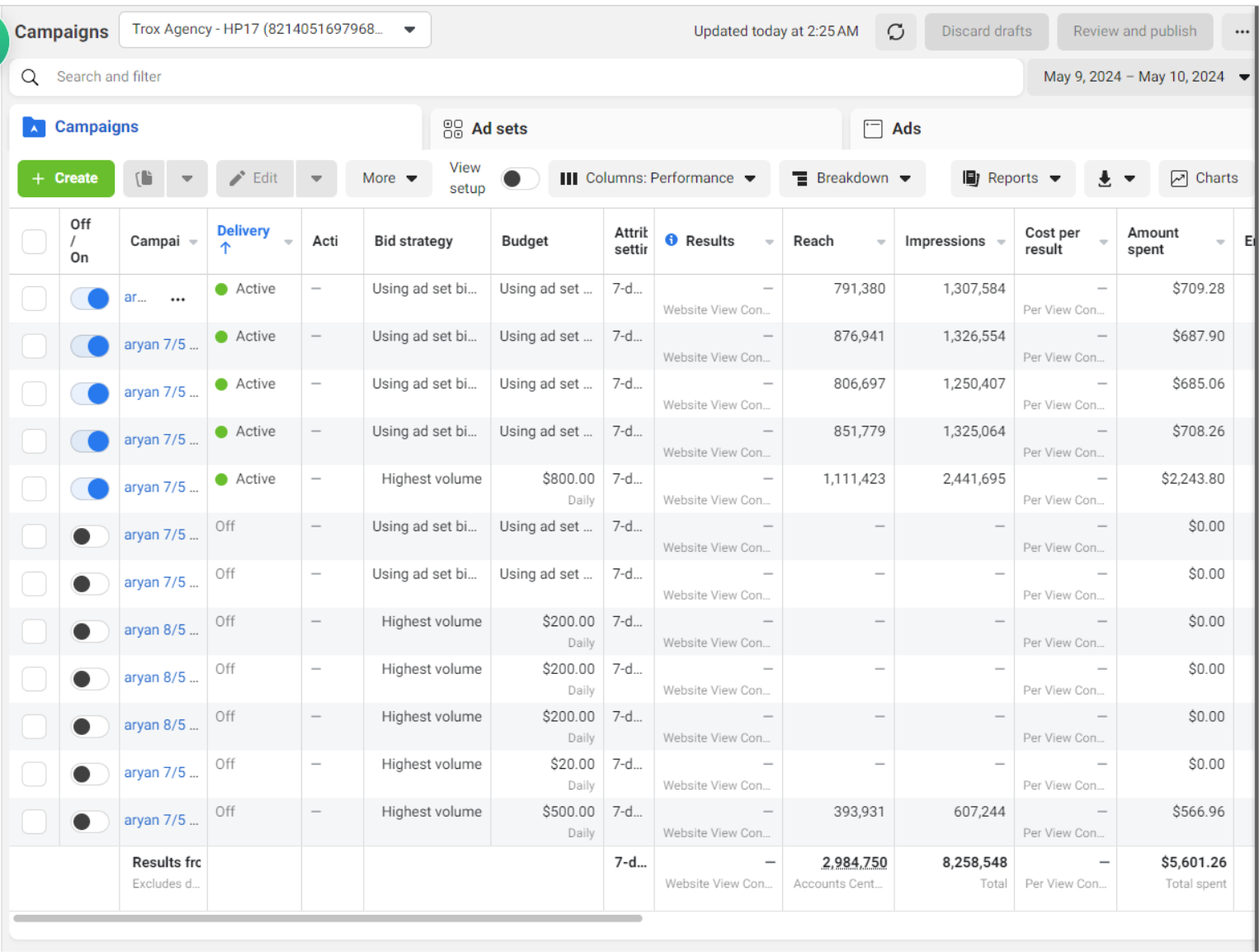Click the duplicate campaign icon
1259x952 pixels.
coord(144,178)
